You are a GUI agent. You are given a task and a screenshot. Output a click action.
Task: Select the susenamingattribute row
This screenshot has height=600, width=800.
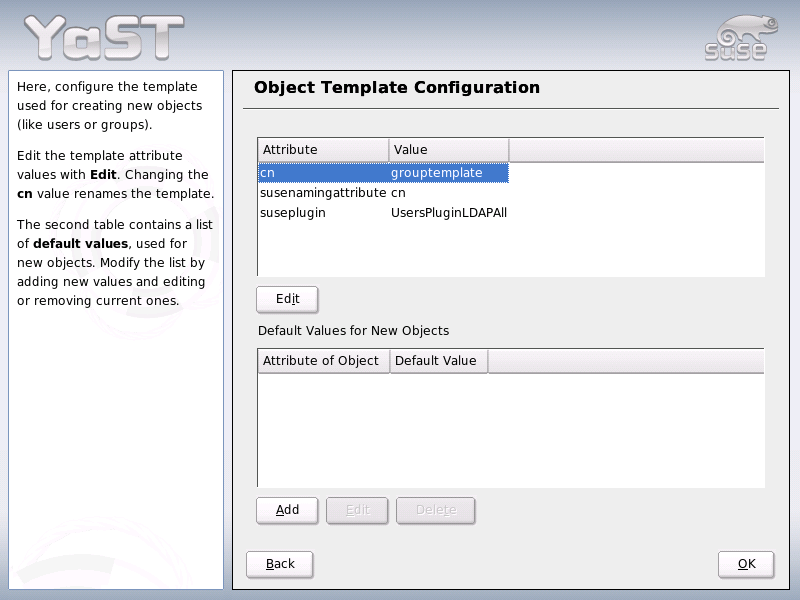click(x=383, y=193)
